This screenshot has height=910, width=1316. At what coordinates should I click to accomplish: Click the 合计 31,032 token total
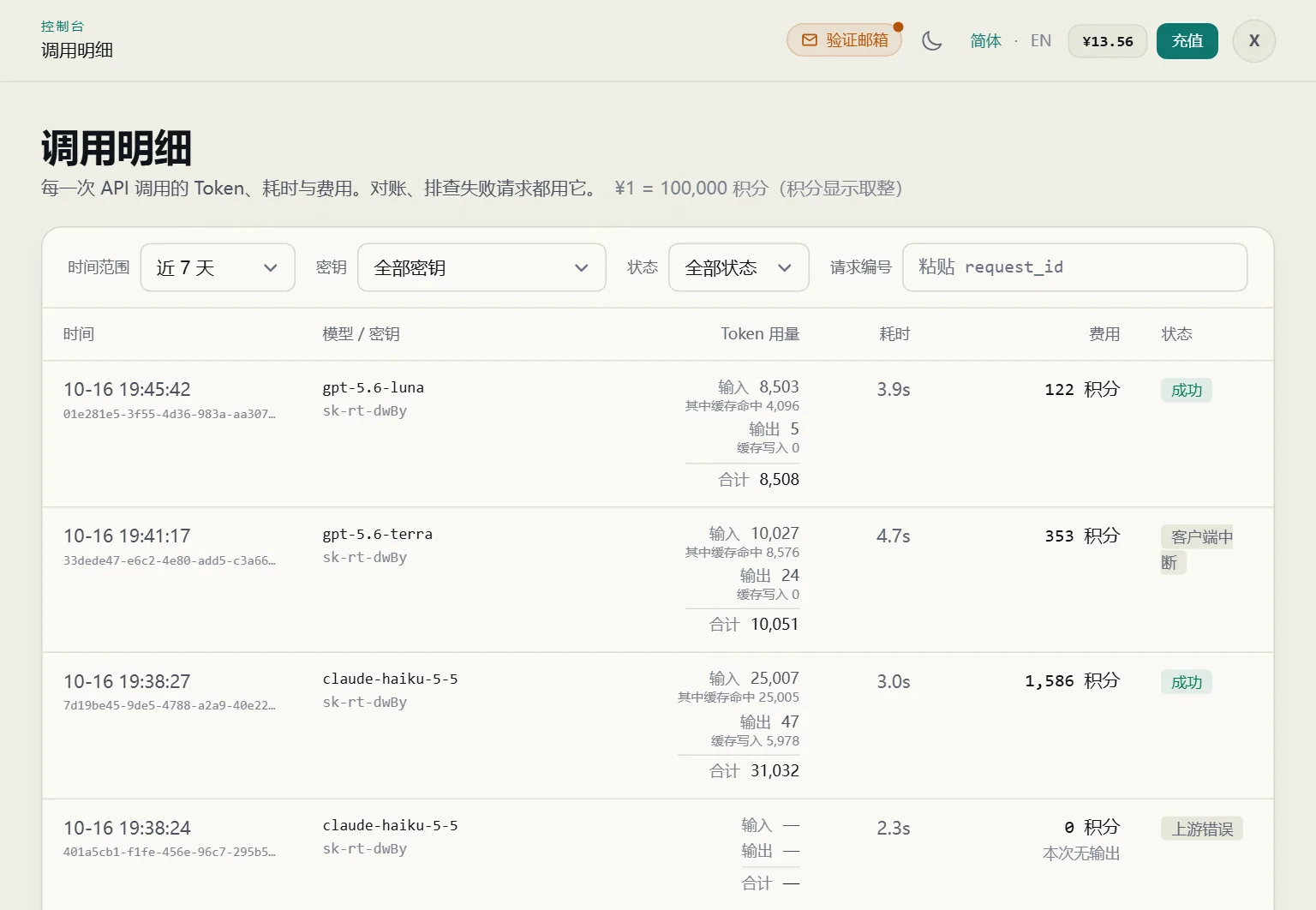click(x=754, y=771)
